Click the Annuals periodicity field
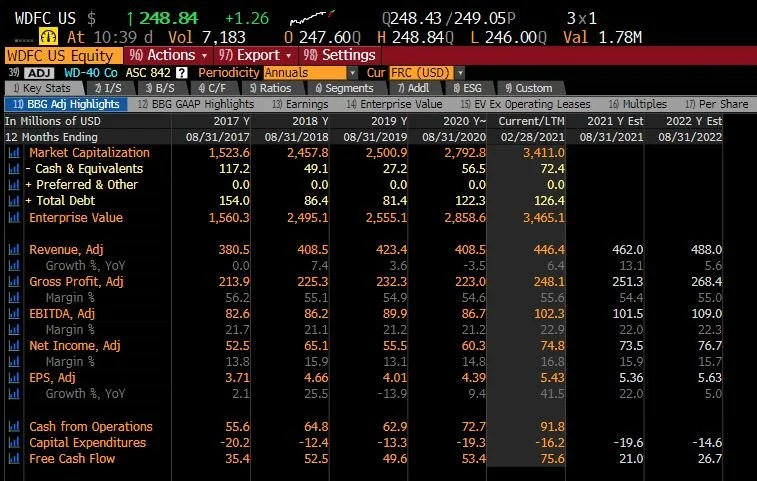The image size is (757, 481). tap(305, 73)
